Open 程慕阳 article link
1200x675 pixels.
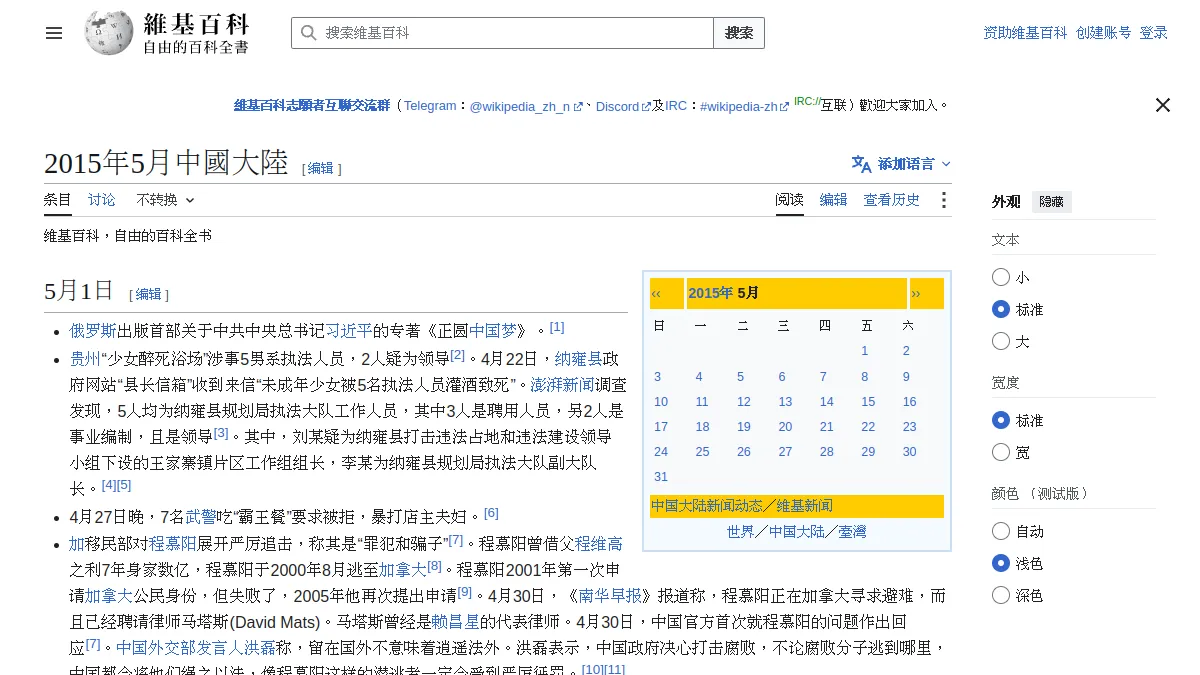tap(172, 544)
